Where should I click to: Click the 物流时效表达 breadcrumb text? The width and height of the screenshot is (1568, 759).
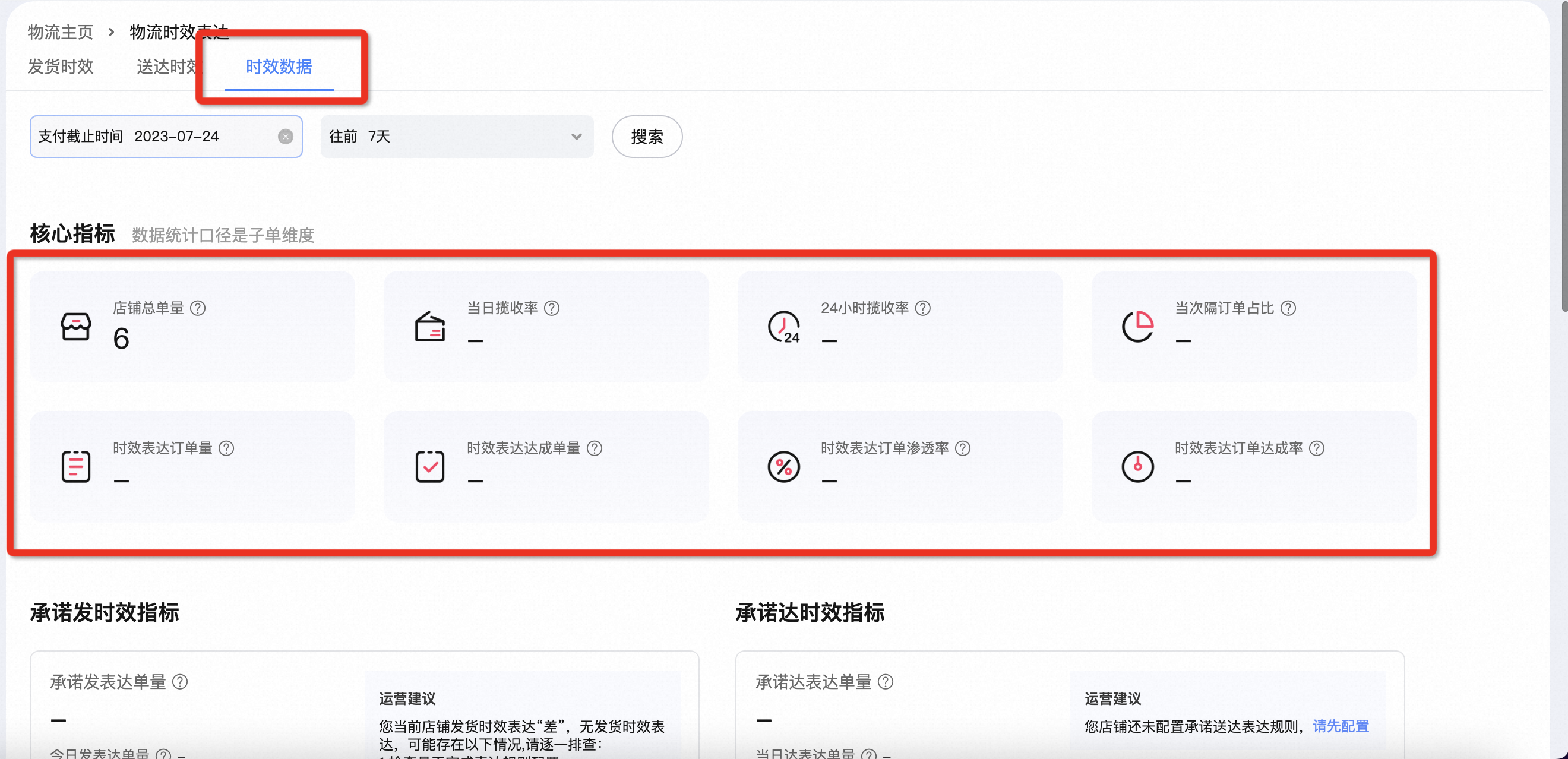pyautogui.click(x=179, y=31)
